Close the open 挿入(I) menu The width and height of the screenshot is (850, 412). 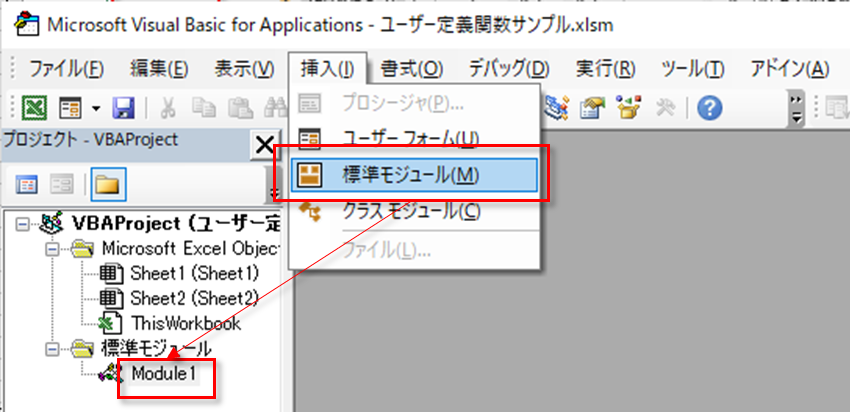pos(328,69)
